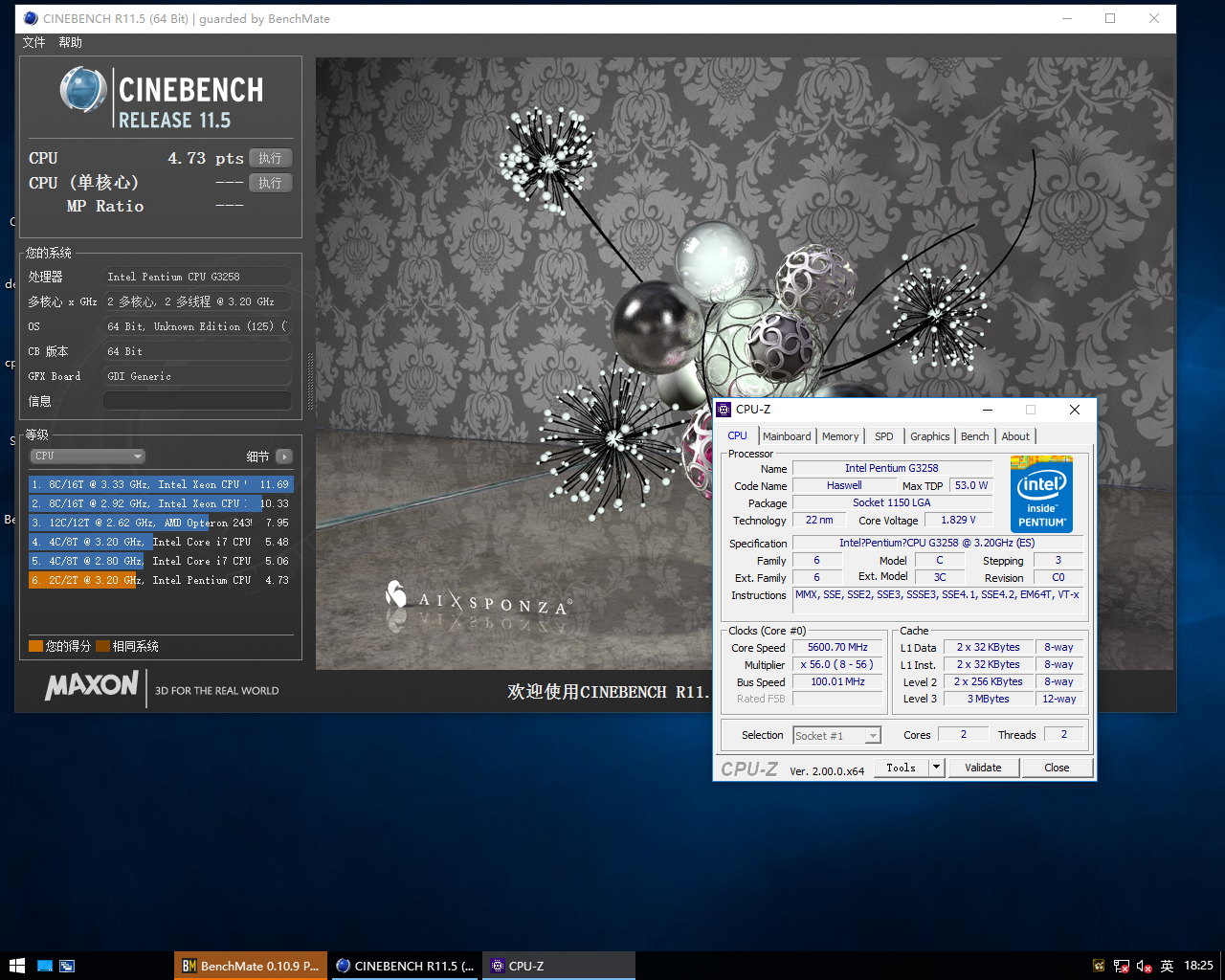The height and width of the screenshot is (980, 1225).
Task: Click the Multiplier x 56.0 value field
Action: [837, 664]
